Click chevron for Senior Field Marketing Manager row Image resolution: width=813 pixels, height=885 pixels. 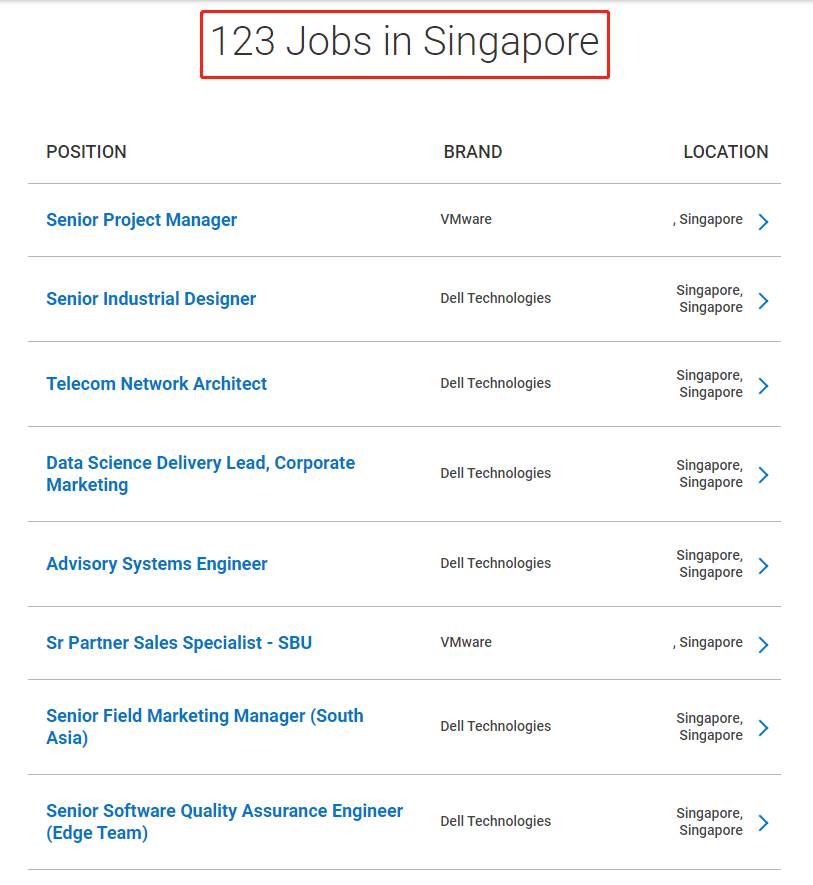click(763, 728)
